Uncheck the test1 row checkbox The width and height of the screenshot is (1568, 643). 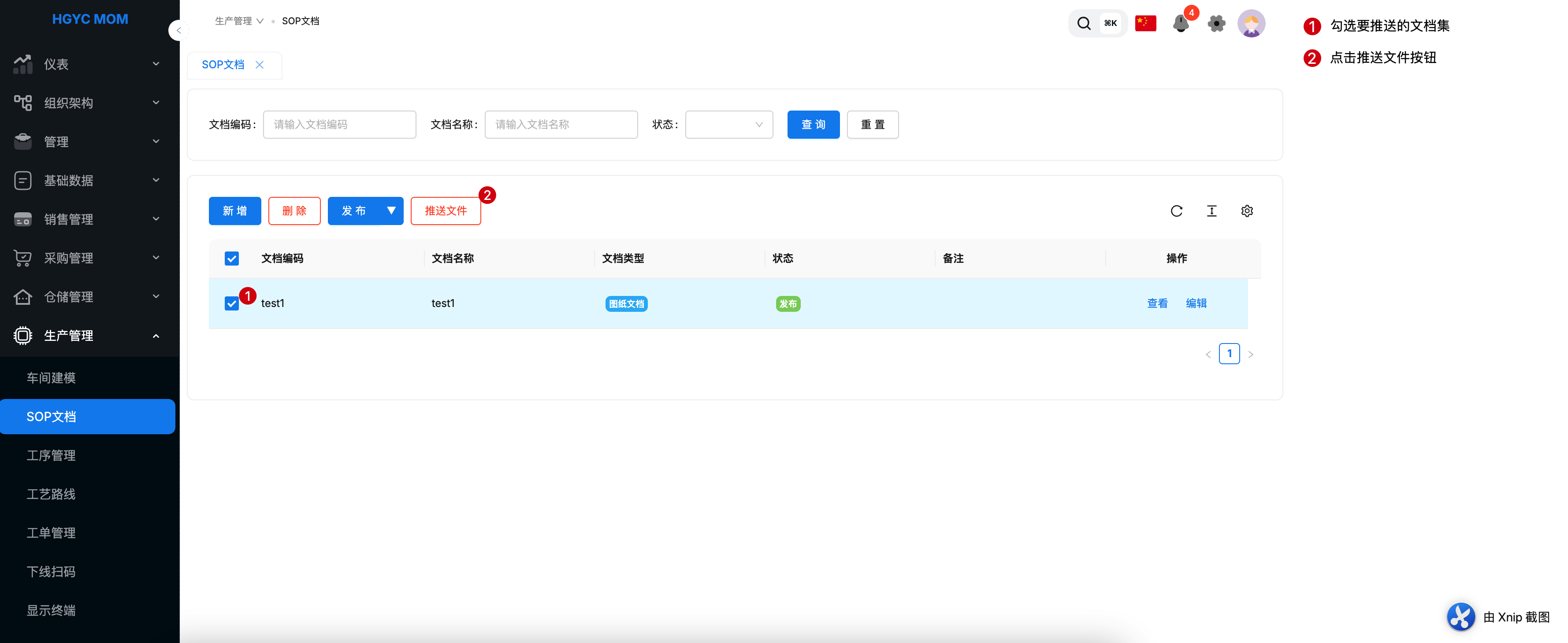[x=231, y=303]
